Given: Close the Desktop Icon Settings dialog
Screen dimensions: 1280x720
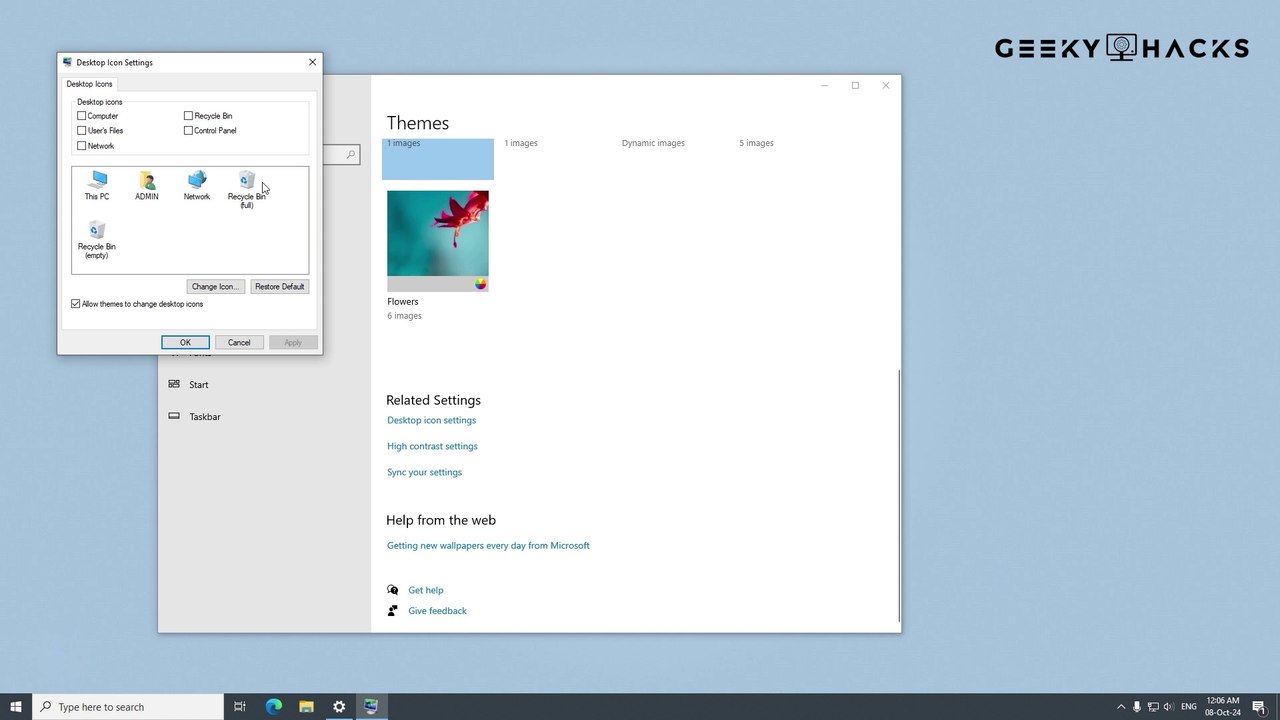Looking at the screenshot, I should click(312, 62).
